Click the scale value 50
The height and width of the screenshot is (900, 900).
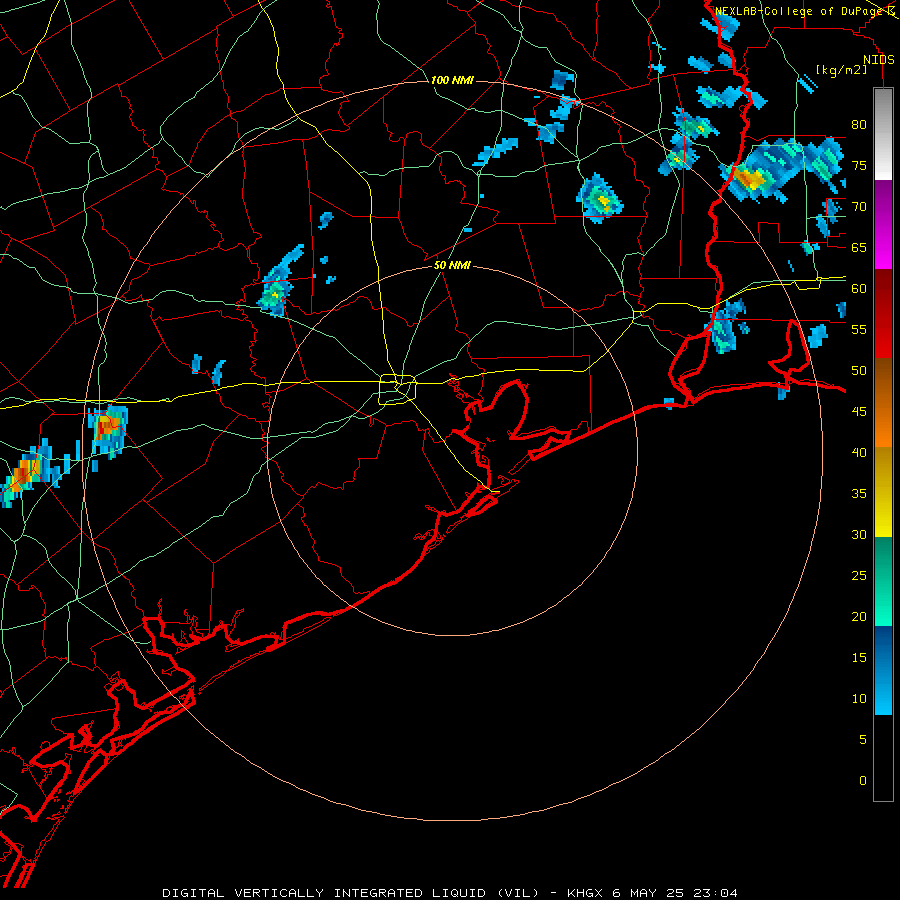(x=859, y=370)
